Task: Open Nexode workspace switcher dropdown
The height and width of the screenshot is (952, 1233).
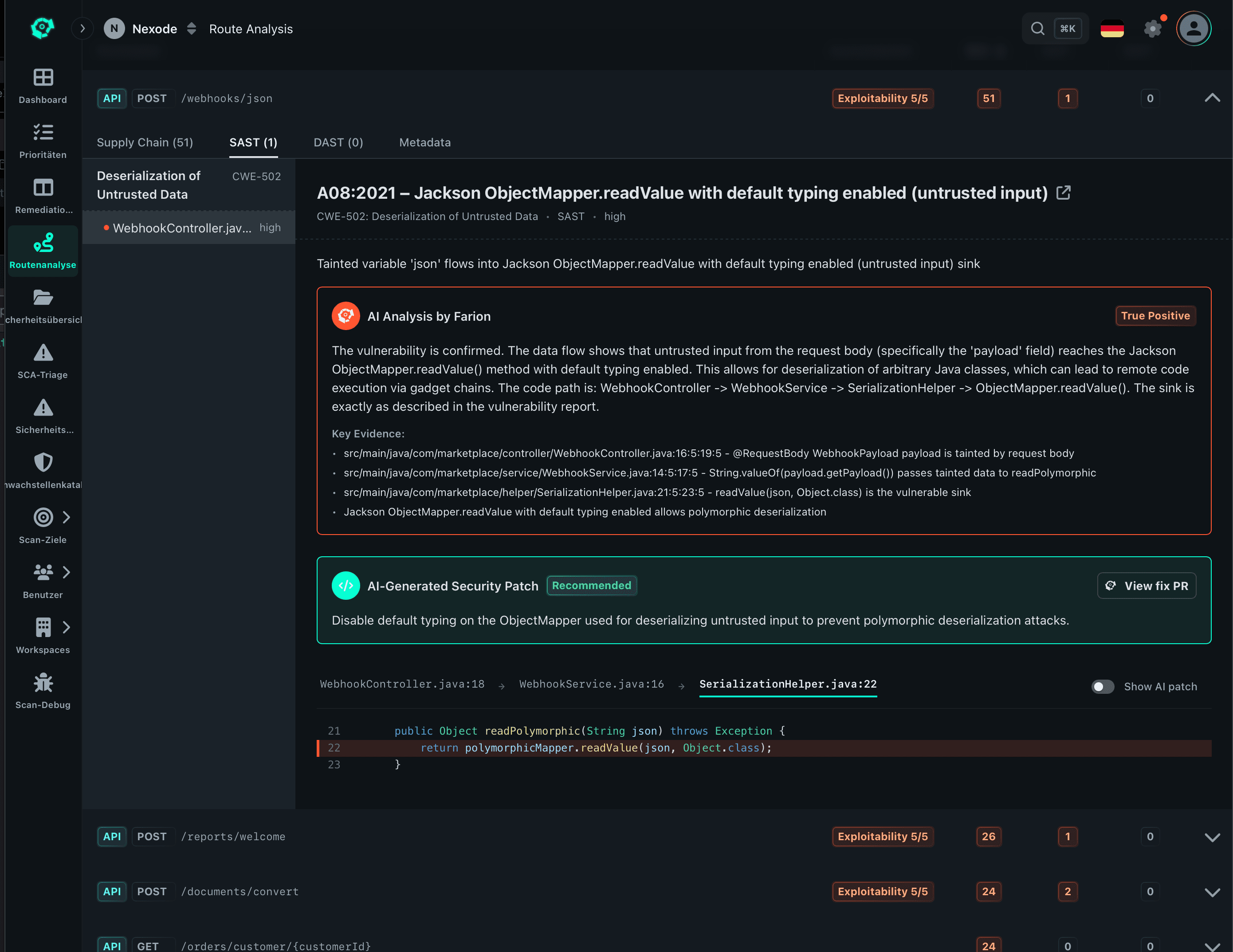Action: pyautogui.click(x=192, y=28)
